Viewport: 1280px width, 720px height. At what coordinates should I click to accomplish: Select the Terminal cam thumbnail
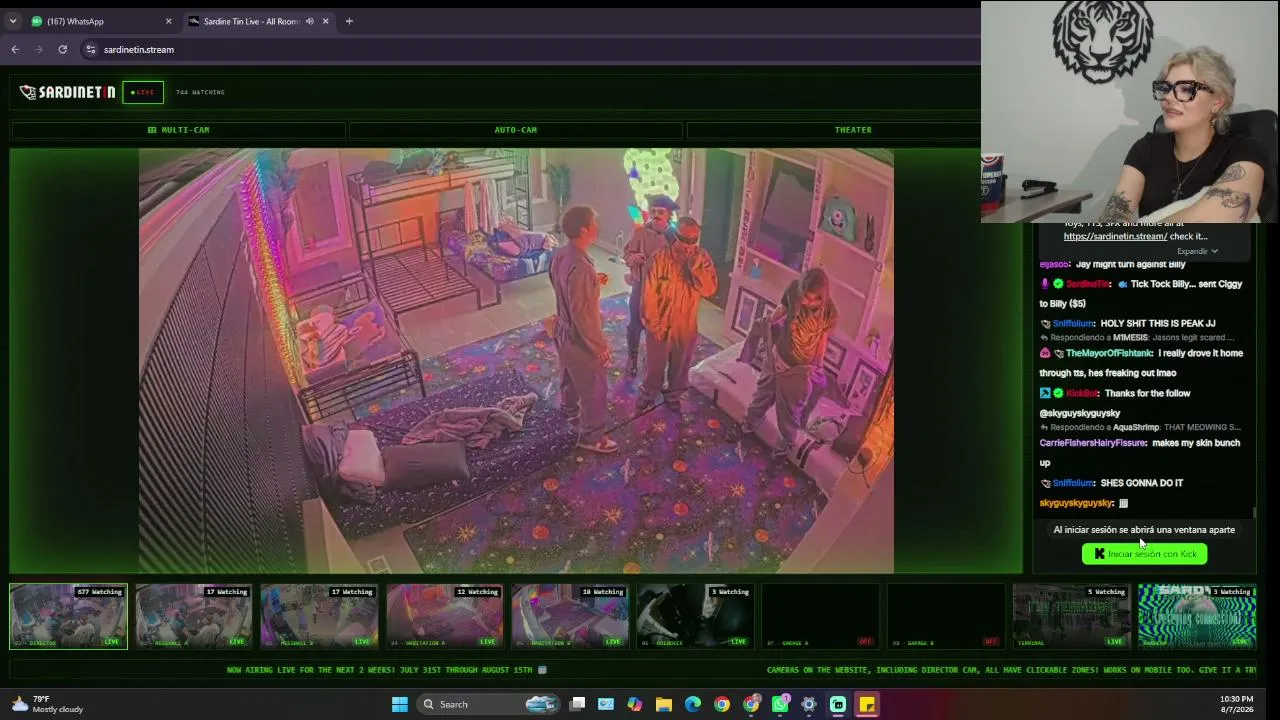1071,616
